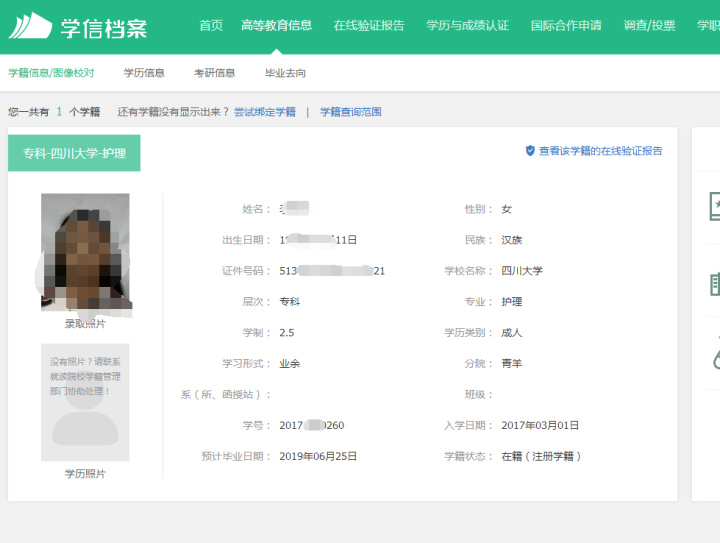Click the 层次 value 专科
This screenshot has width=720, height=543.
click(x=290, y=302)
